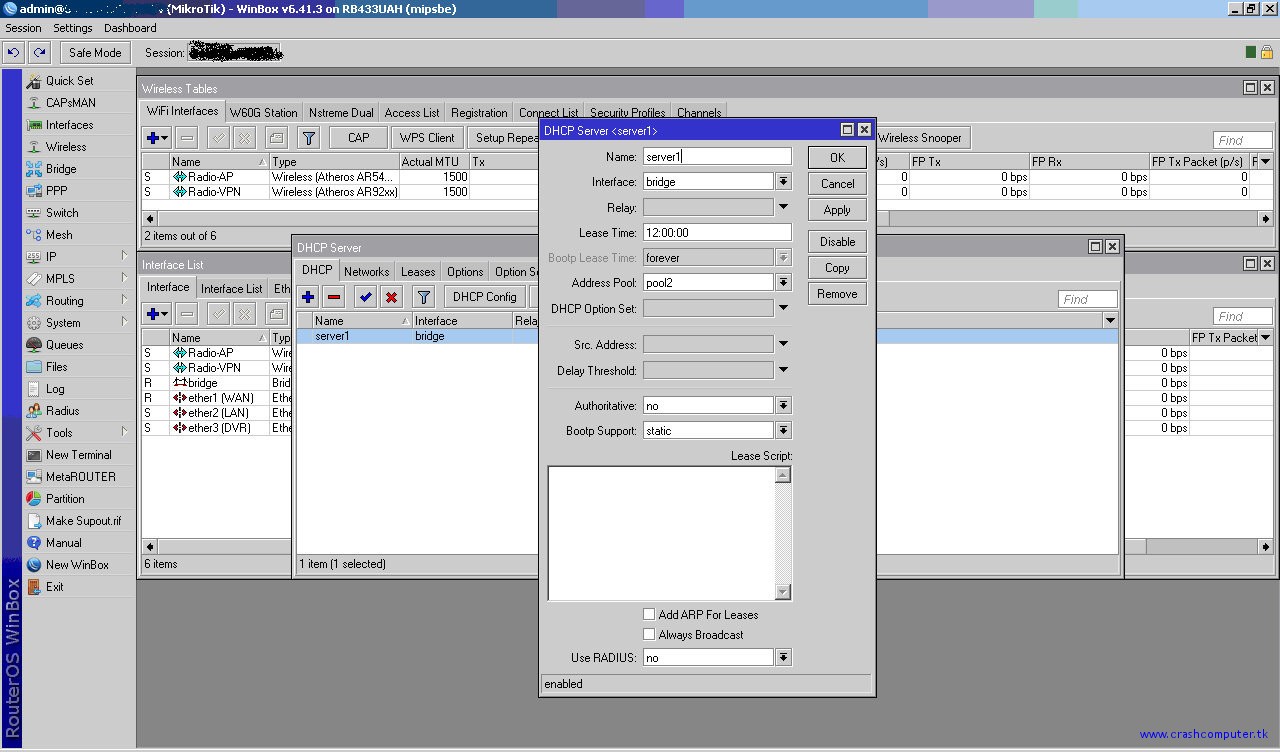1280x752 pixels.
Task: Open Log in sidebar
Action: click(x=55, y=389)
